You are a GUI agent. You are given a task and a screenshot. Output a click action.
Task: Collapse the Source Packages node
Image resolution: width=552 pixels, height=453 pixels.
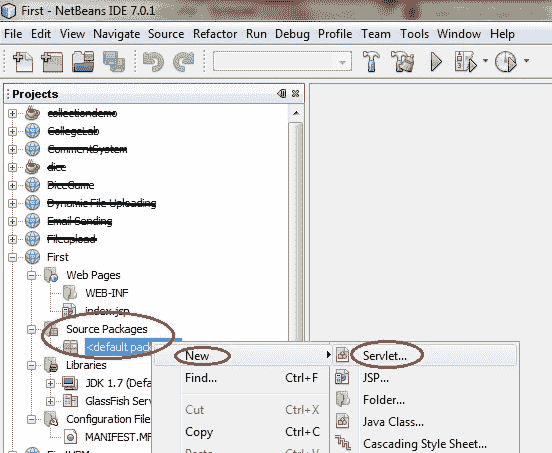31,329
